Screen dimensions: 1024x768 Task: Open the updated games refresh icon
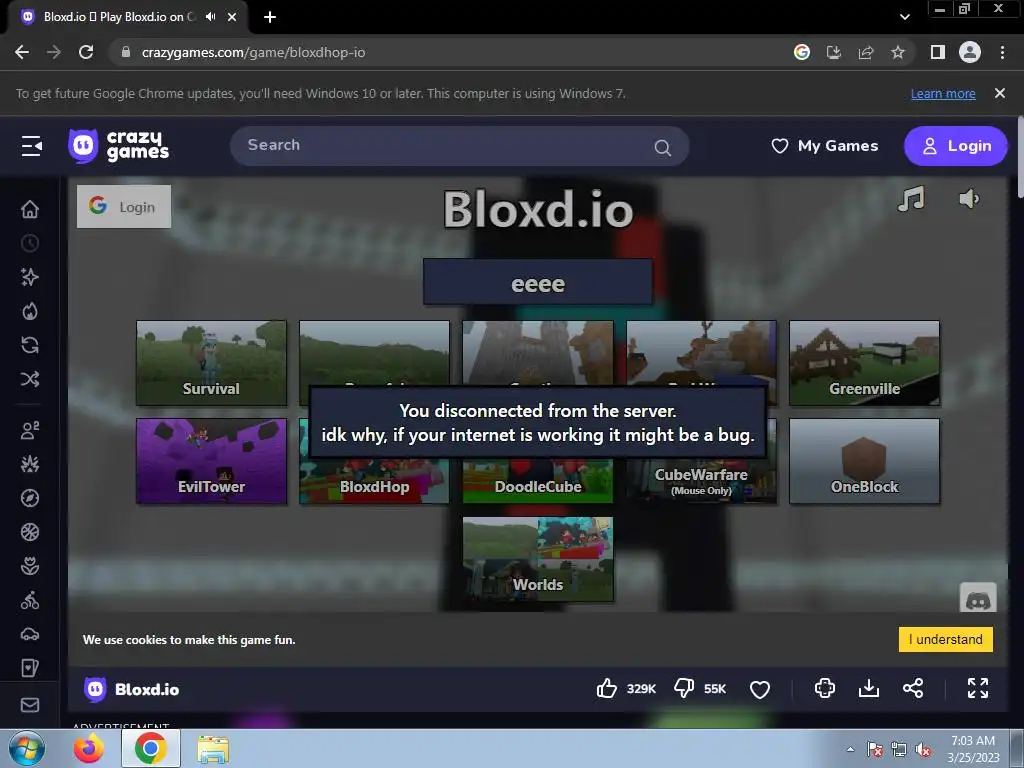pyautogui.click(x=30, y=345)
